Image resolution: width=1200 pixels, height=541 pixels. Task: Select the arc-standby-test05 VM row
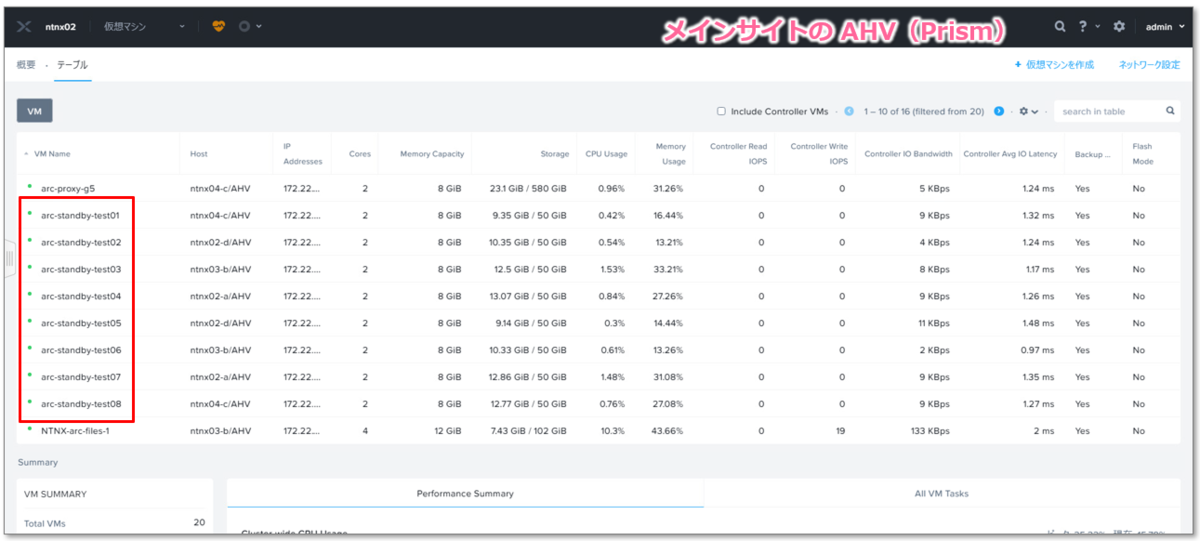coord(598,323)
